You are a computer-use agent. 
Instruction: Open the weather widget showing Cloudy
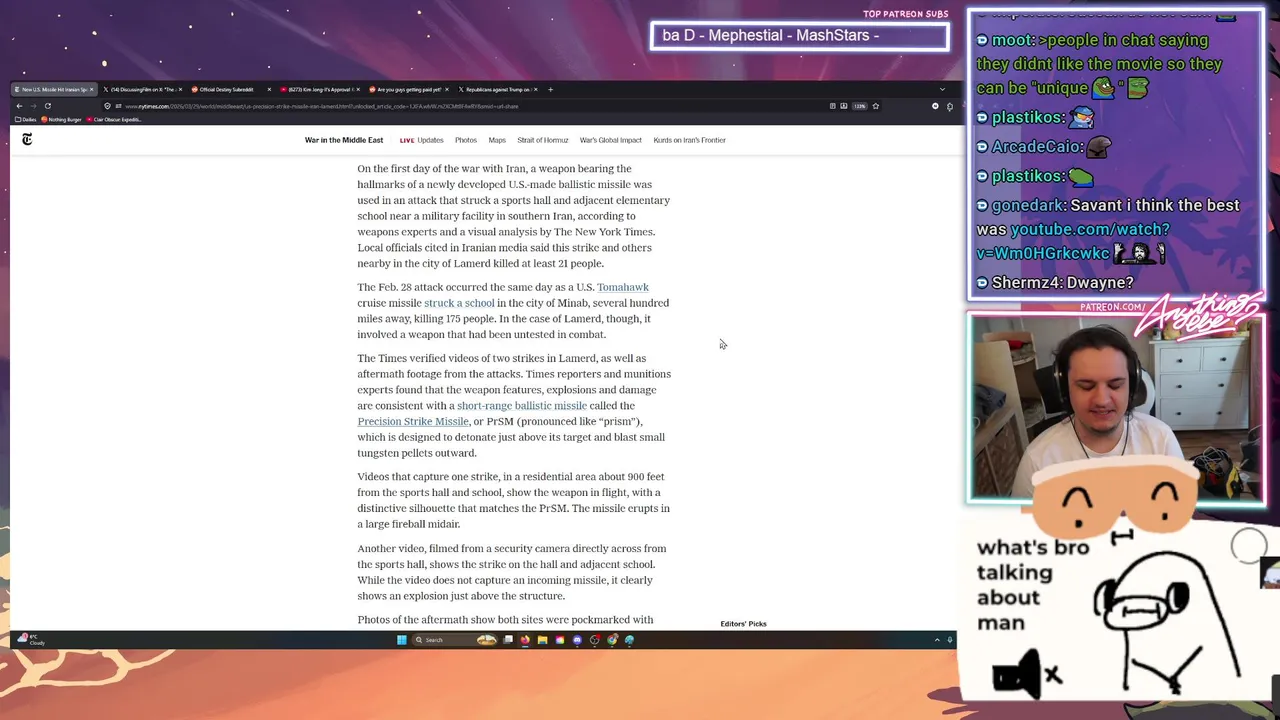pos(32,639)
